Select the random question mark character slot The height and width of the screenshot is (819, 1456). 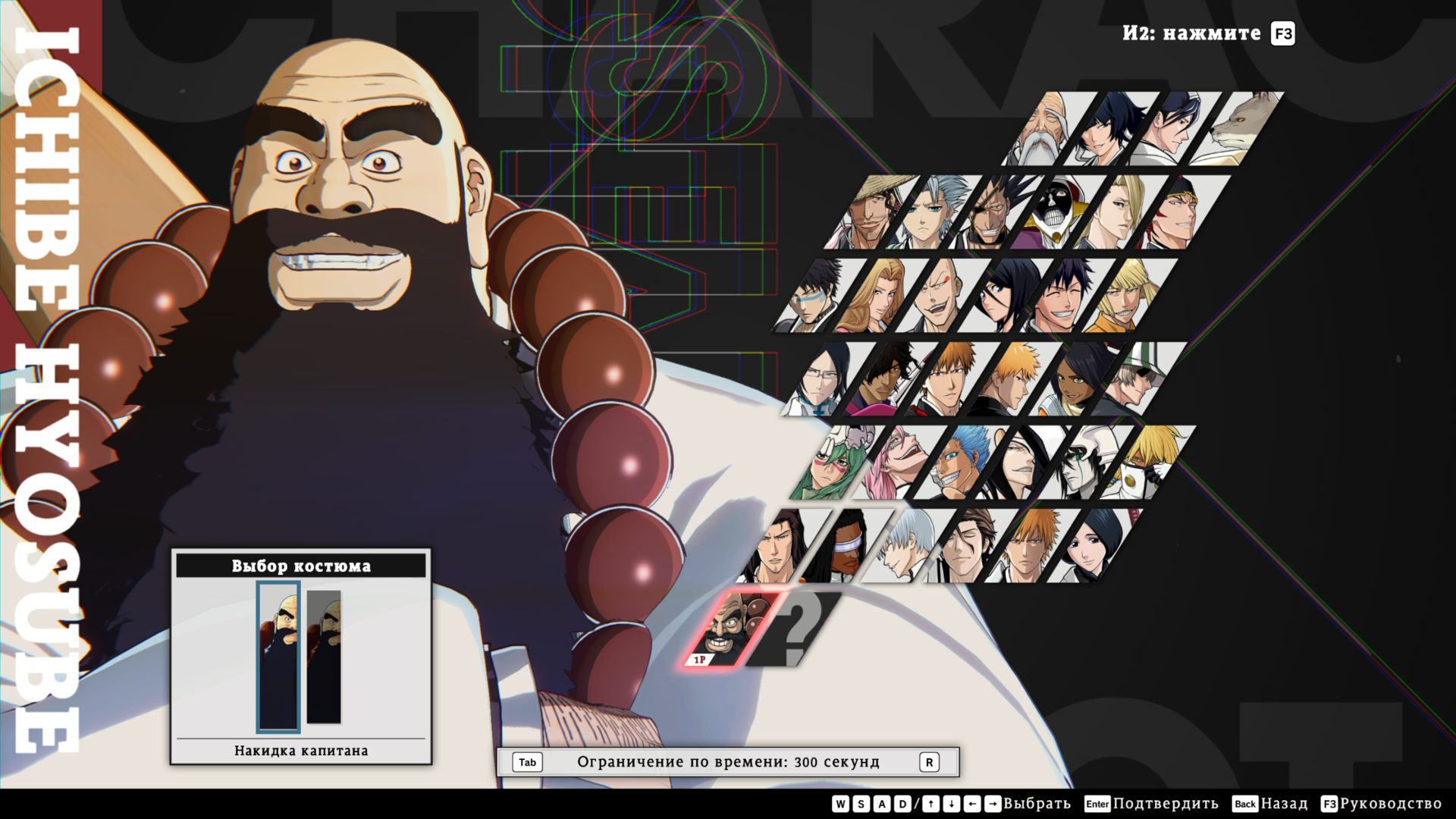tap(795, 629)
